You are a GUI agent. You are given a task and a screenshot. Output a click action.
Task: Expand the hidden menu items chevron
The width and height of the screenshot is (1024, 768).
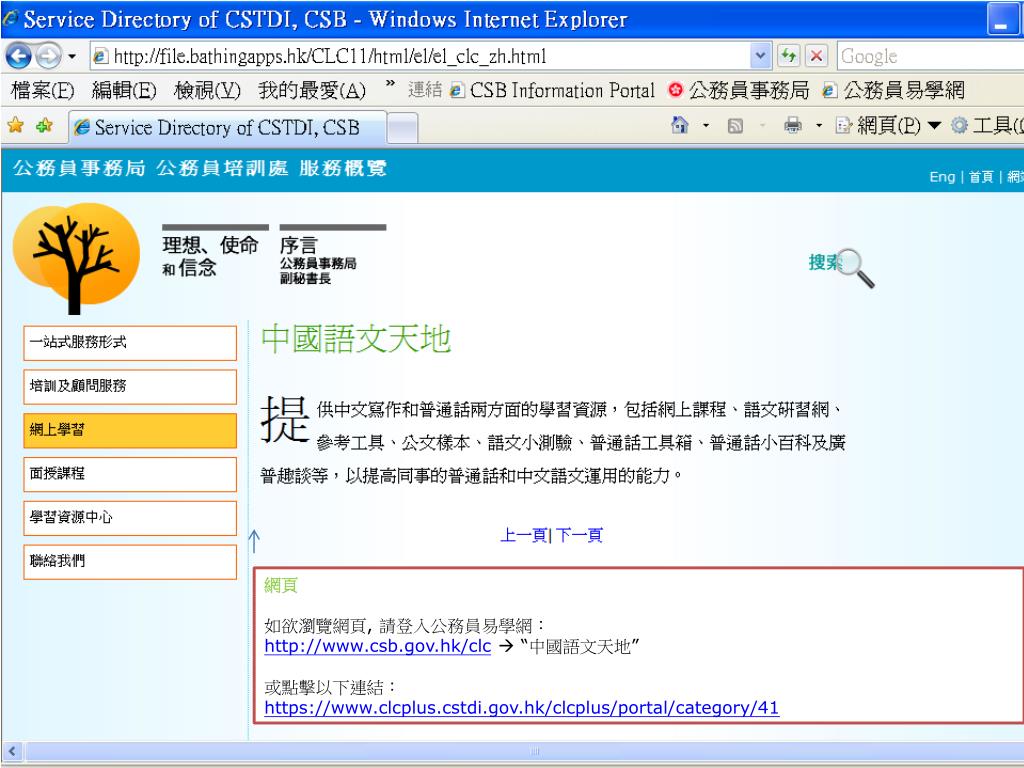coord(390,85)
